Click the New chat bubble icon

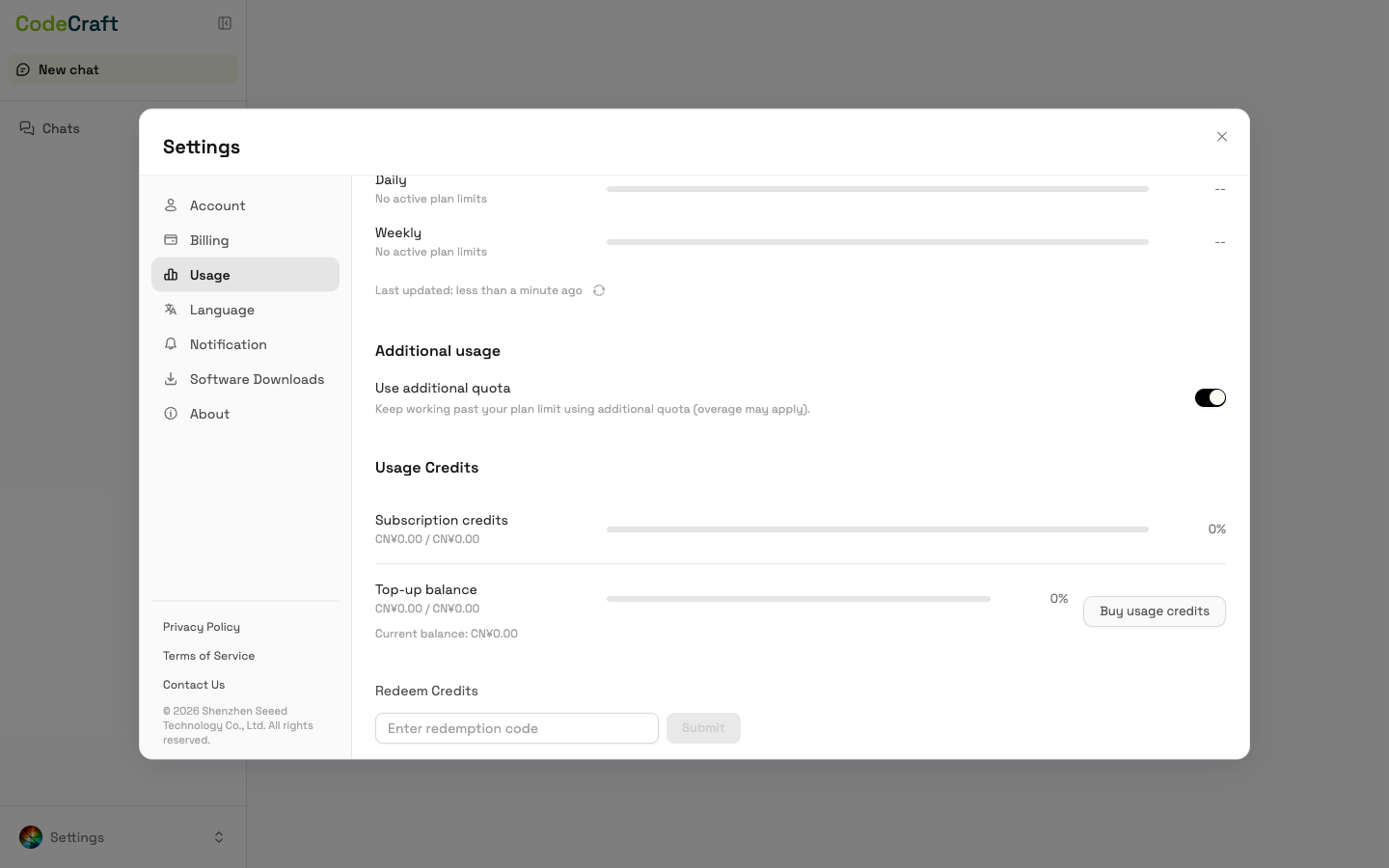(23, 69)
